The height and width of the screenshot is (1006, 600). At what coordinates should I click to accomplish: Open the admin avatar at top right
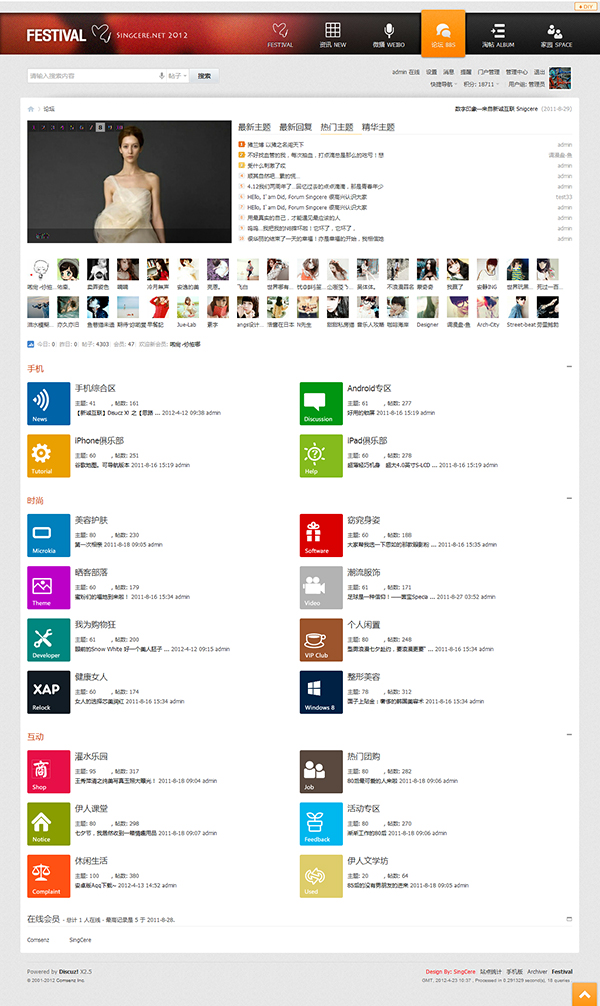tap(560, 78)
